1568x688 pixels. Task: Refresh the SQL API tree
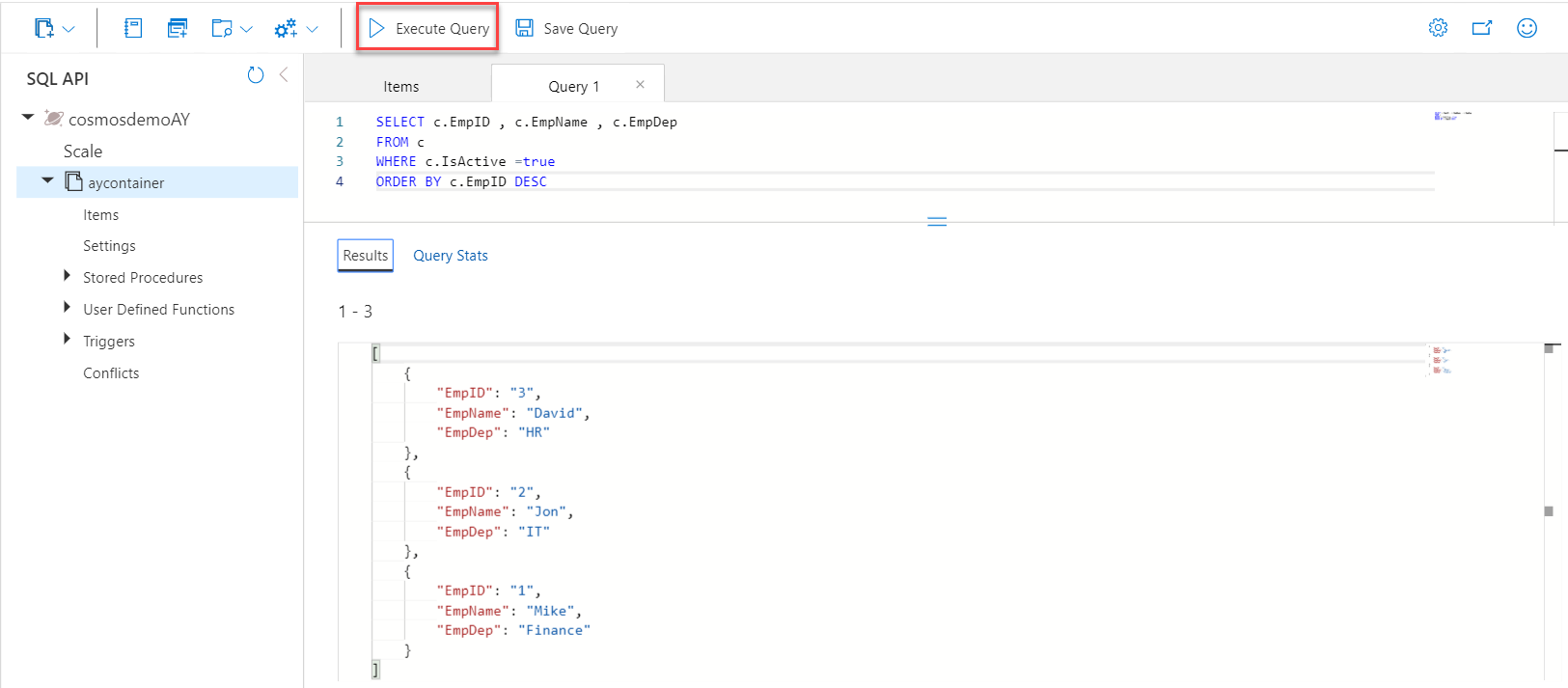(x=256, y=75)
